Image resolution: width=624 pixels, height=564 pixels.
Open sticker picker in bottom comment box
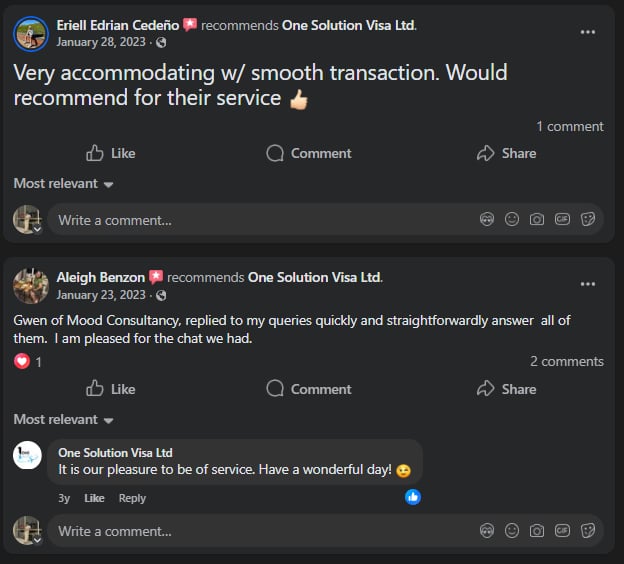pyautogui.click(x=588, y=530)
